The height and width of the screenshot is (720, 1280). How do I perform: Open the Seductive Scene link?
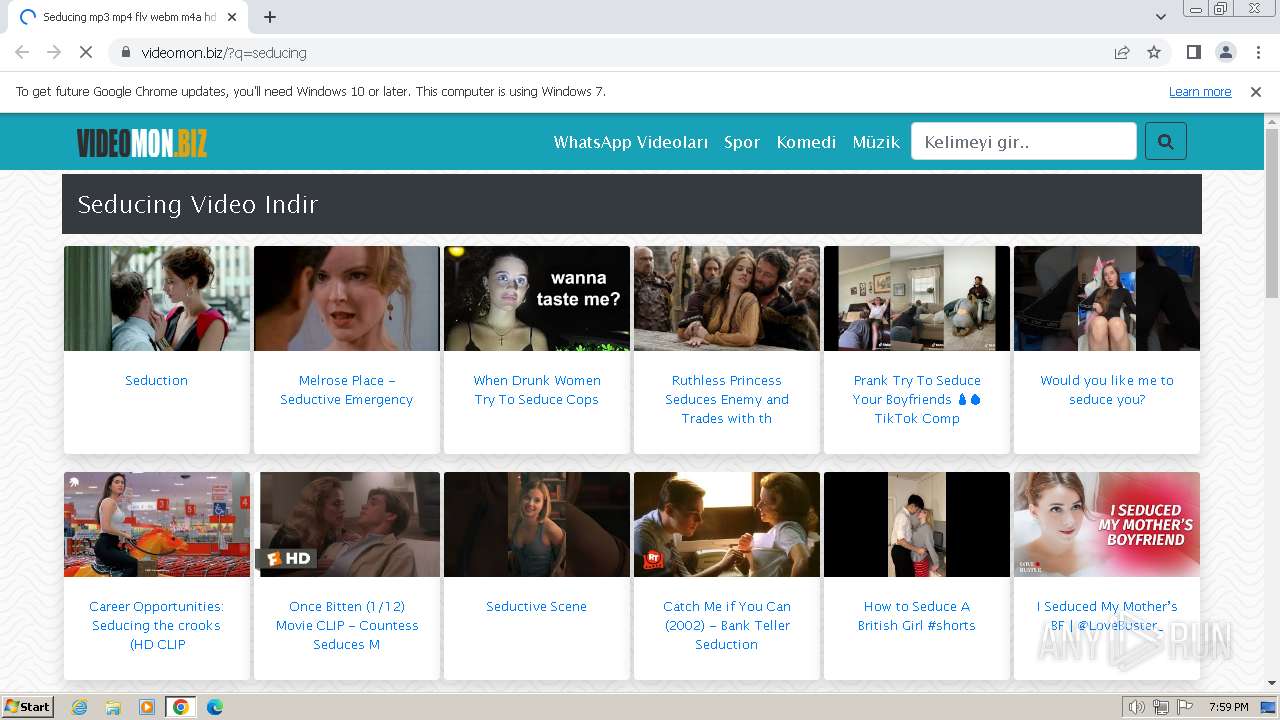pos(537,606)
